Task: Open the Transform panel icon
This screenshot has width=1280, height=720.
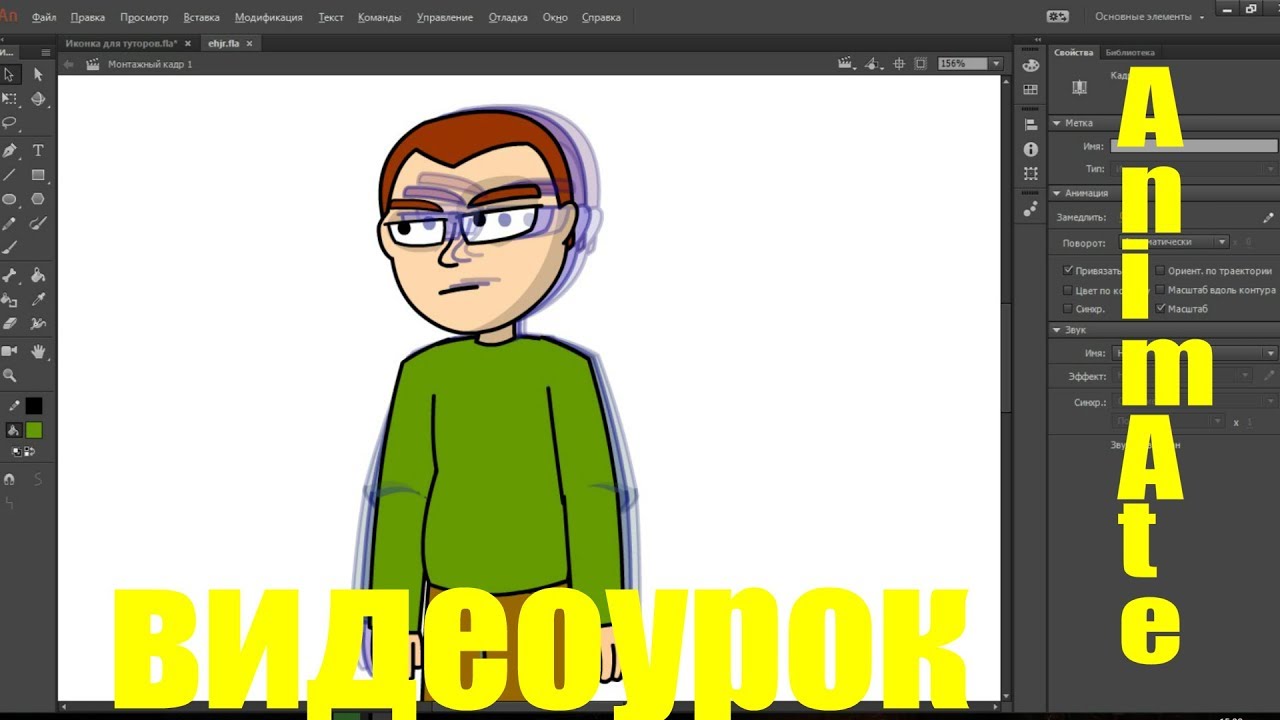Action: pyautogui.click(x=1031, y=174)
